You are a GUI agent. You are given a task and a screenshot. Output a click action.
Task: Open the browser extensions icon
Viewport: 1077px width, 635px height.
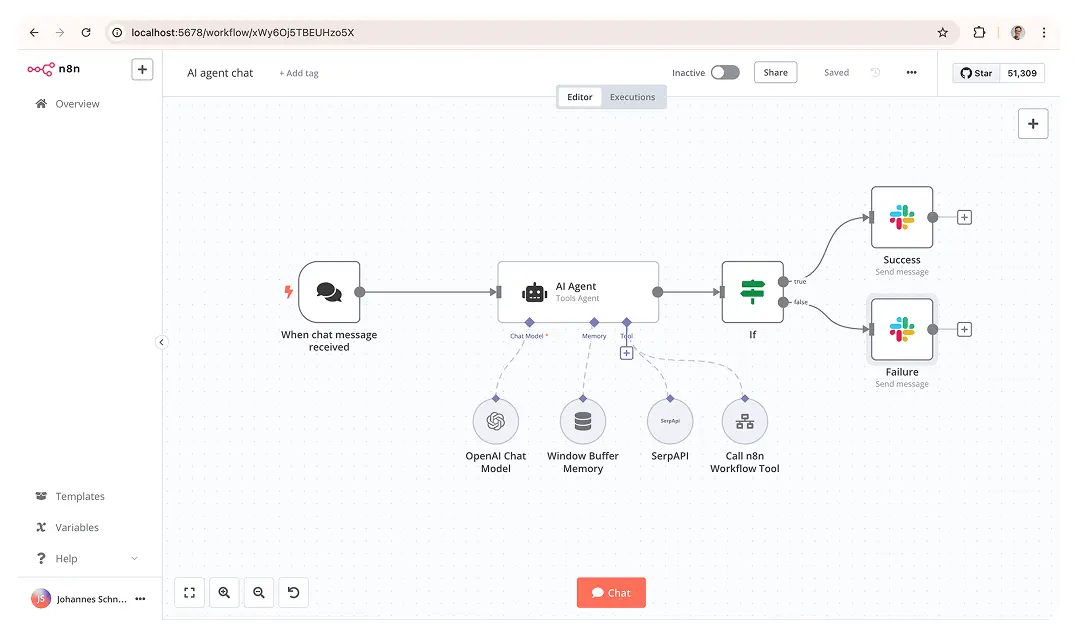coord(979,32)
